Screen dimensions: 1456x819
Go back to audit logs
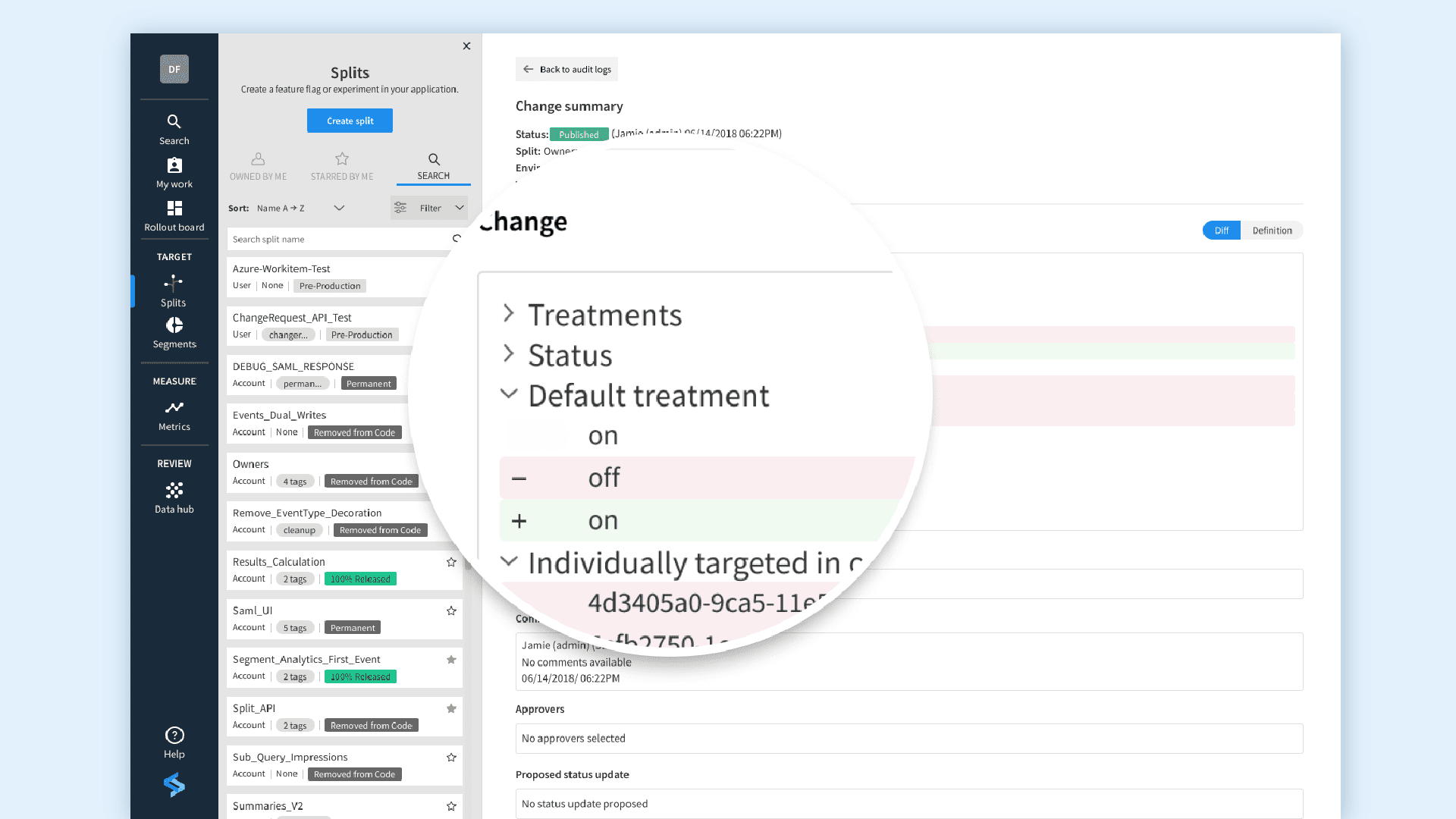point(566,69)
